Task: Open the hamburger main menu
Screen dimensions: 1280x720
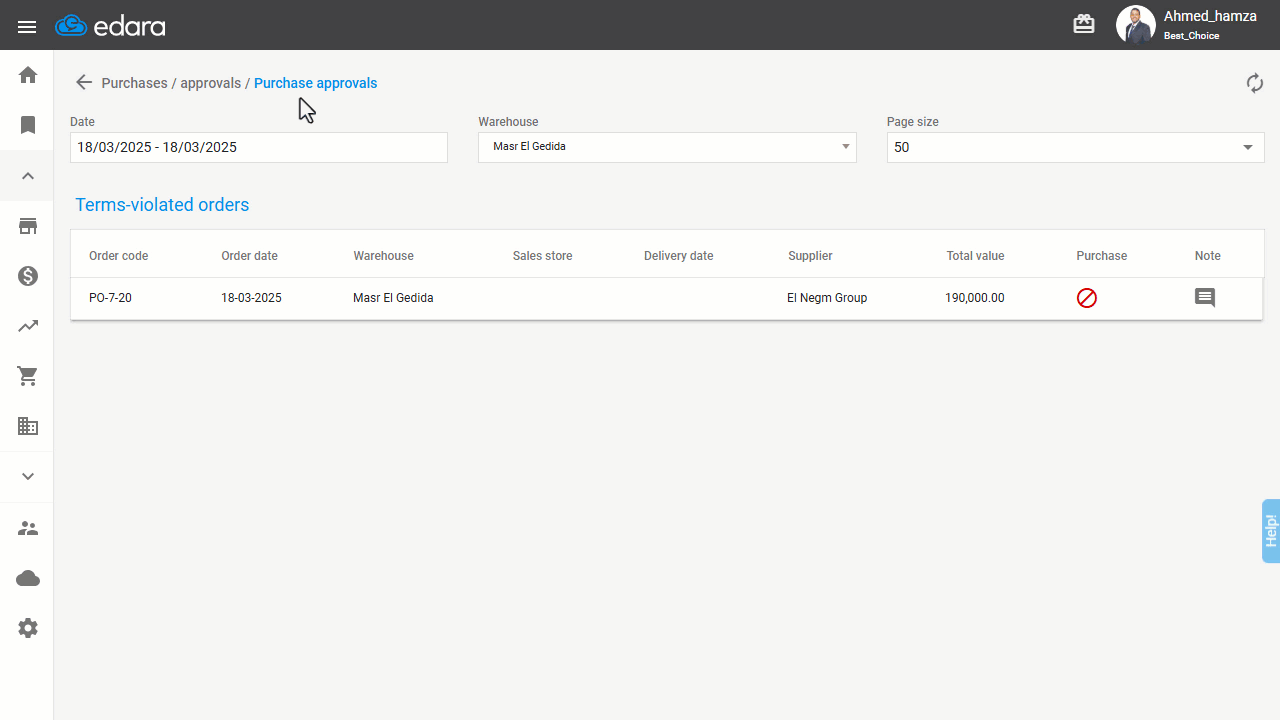Action: pos(27,27)
